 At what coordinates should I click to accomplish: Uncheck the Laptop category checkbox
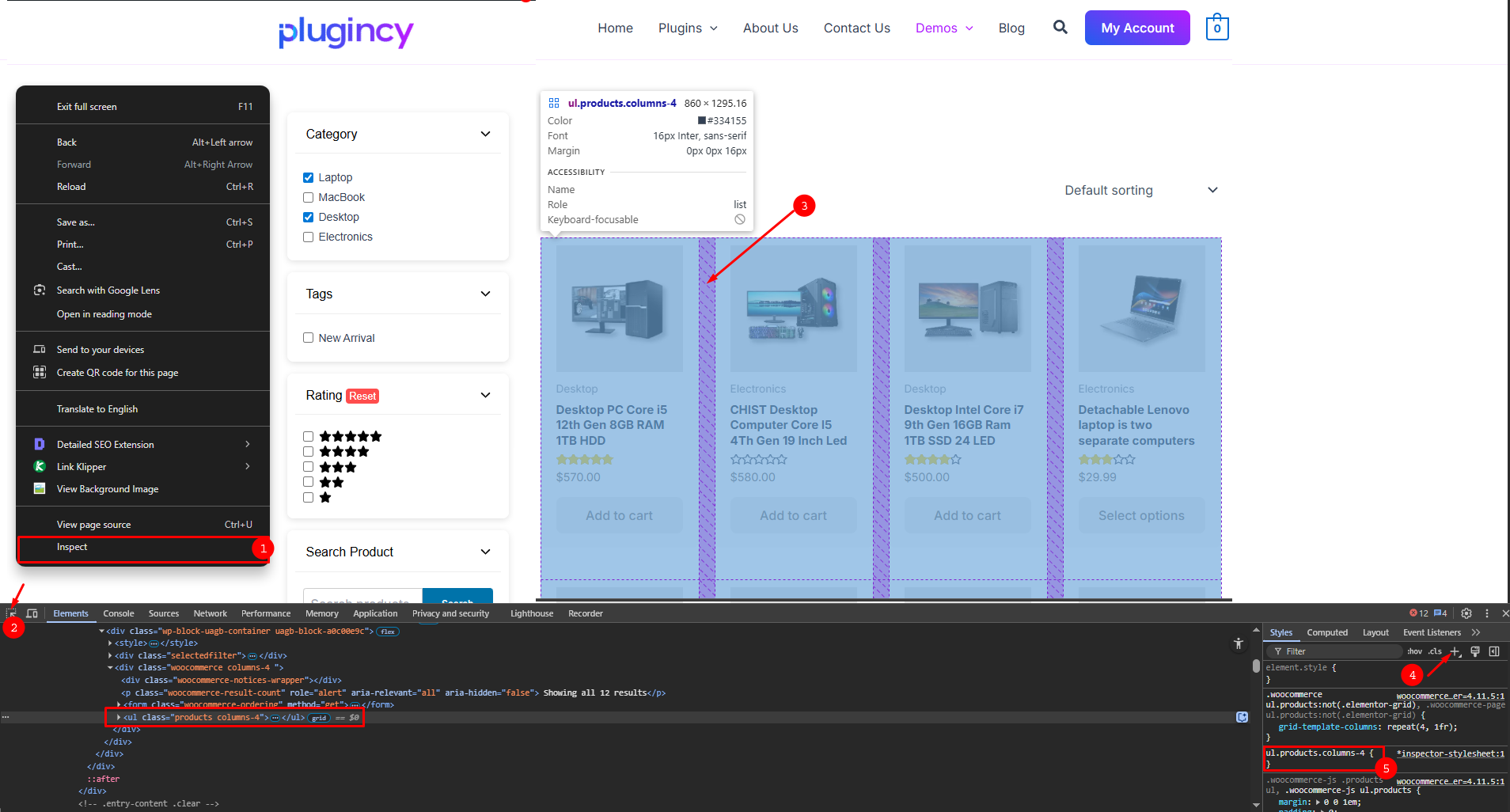(308, 177)
